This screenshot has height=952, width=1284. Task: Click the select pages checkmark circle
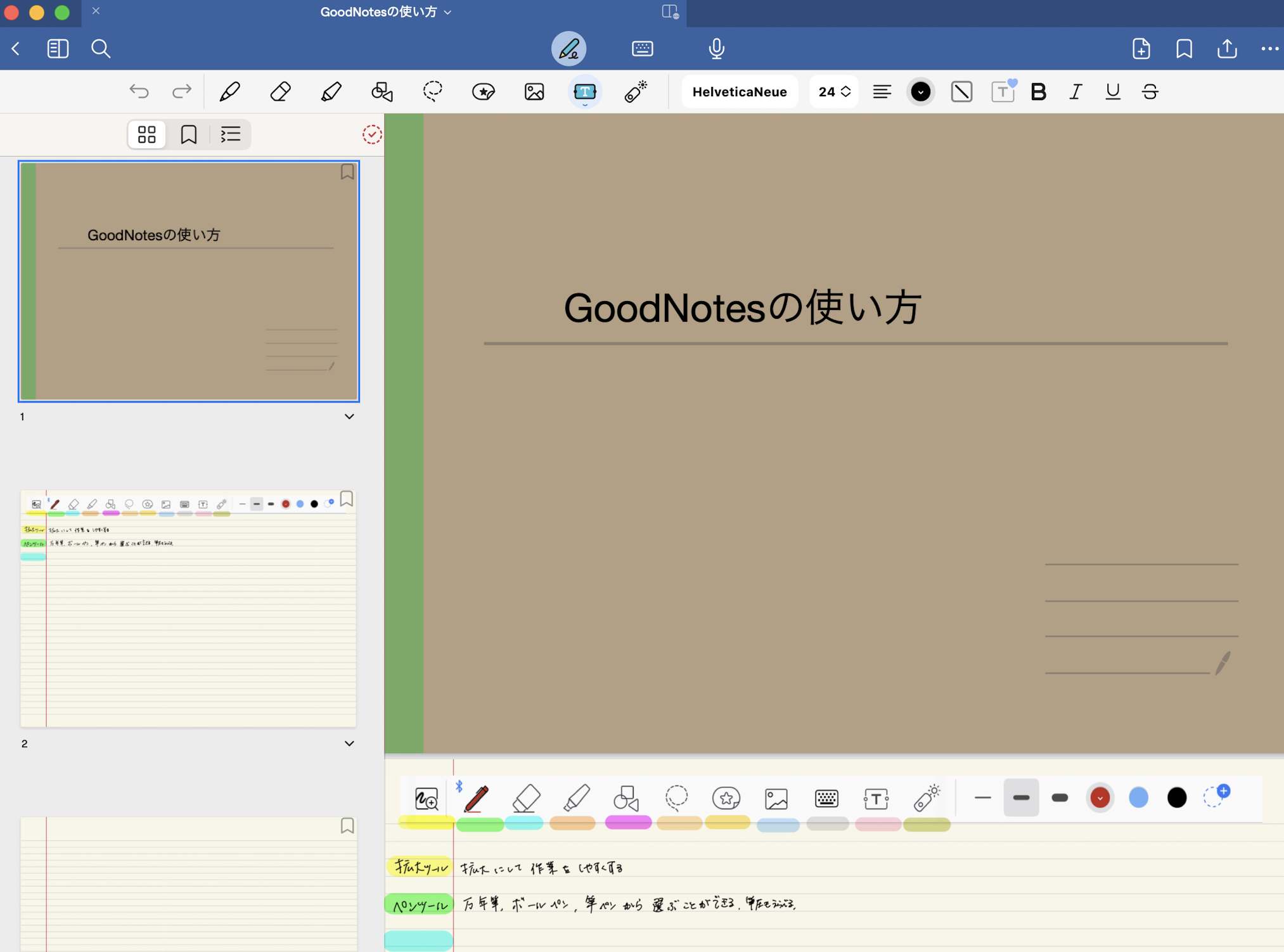click(x=372, y=134)
